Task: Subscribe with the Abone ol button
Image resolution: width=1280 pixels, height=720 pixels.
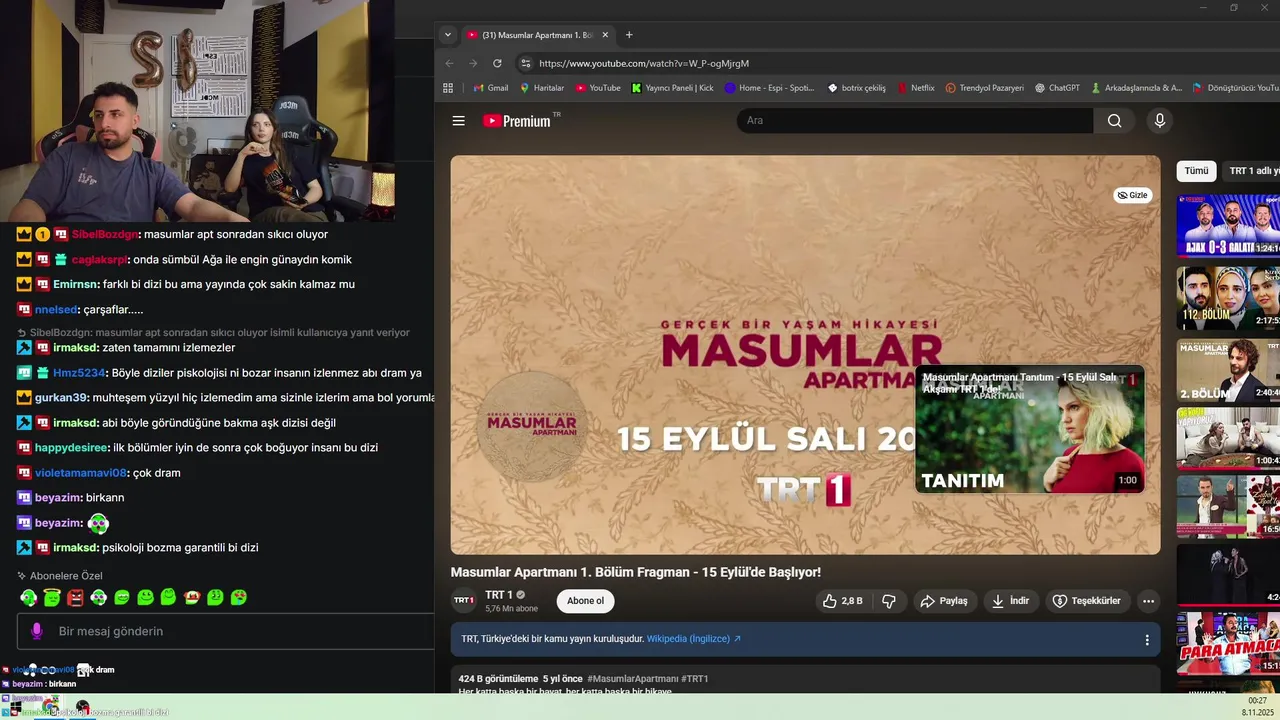Action: (x=586, y=601)
